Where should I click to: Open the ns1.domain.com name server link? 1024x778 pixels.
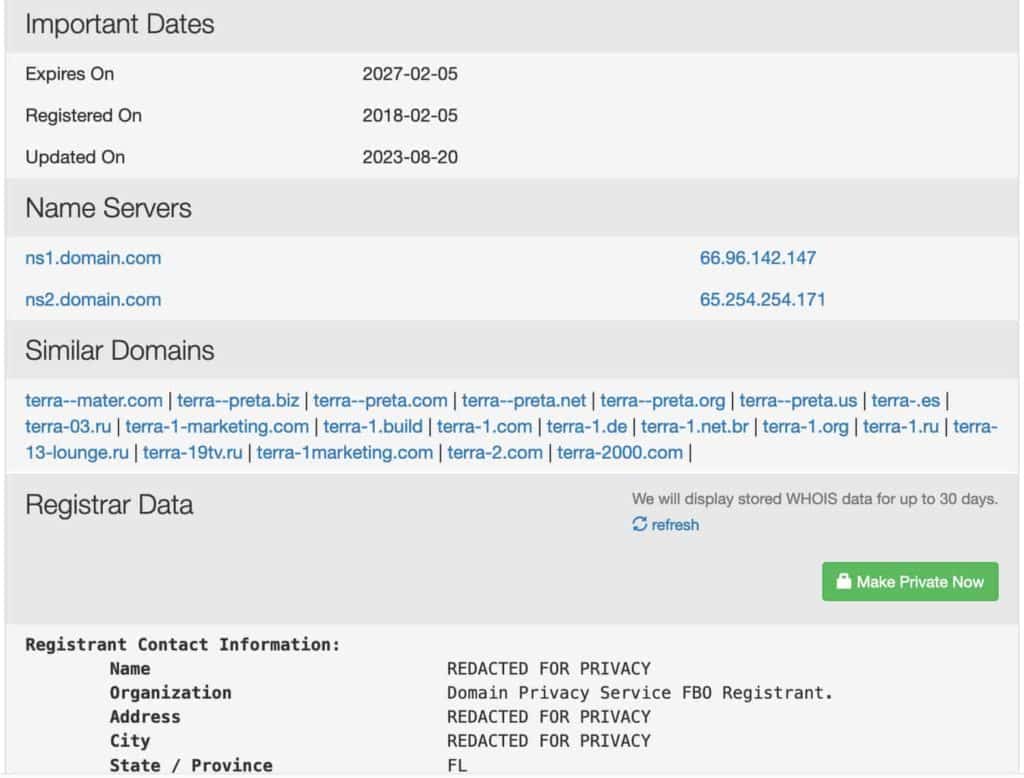(x=93, y=258)
